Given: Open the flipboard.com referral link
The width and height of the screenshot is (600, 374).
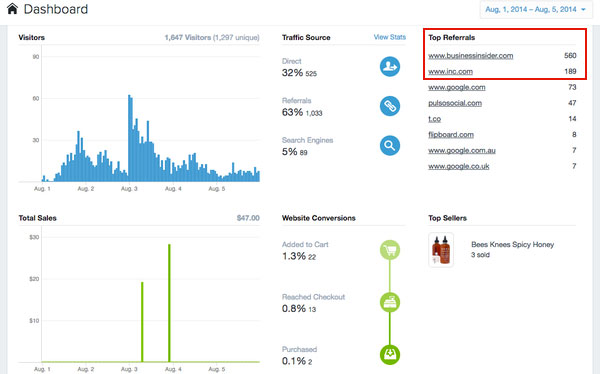Looking at the screenshot, I should pyautogui.click(x=451, y=135).
